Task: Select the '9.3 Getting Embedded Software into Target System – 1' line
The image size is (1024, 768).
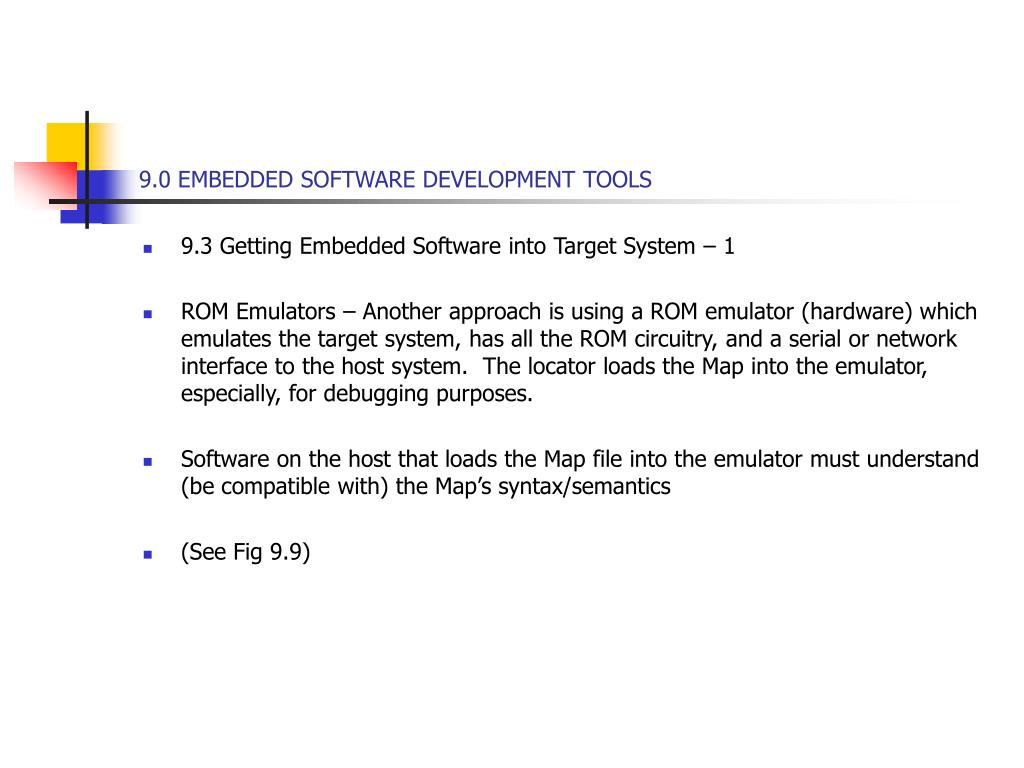Action: pyautogui.click(x=458, y=247)
